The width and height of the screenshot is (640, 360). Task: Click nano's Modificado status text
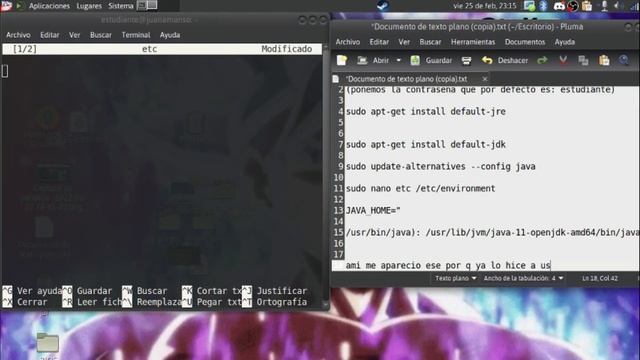[287, 49]
